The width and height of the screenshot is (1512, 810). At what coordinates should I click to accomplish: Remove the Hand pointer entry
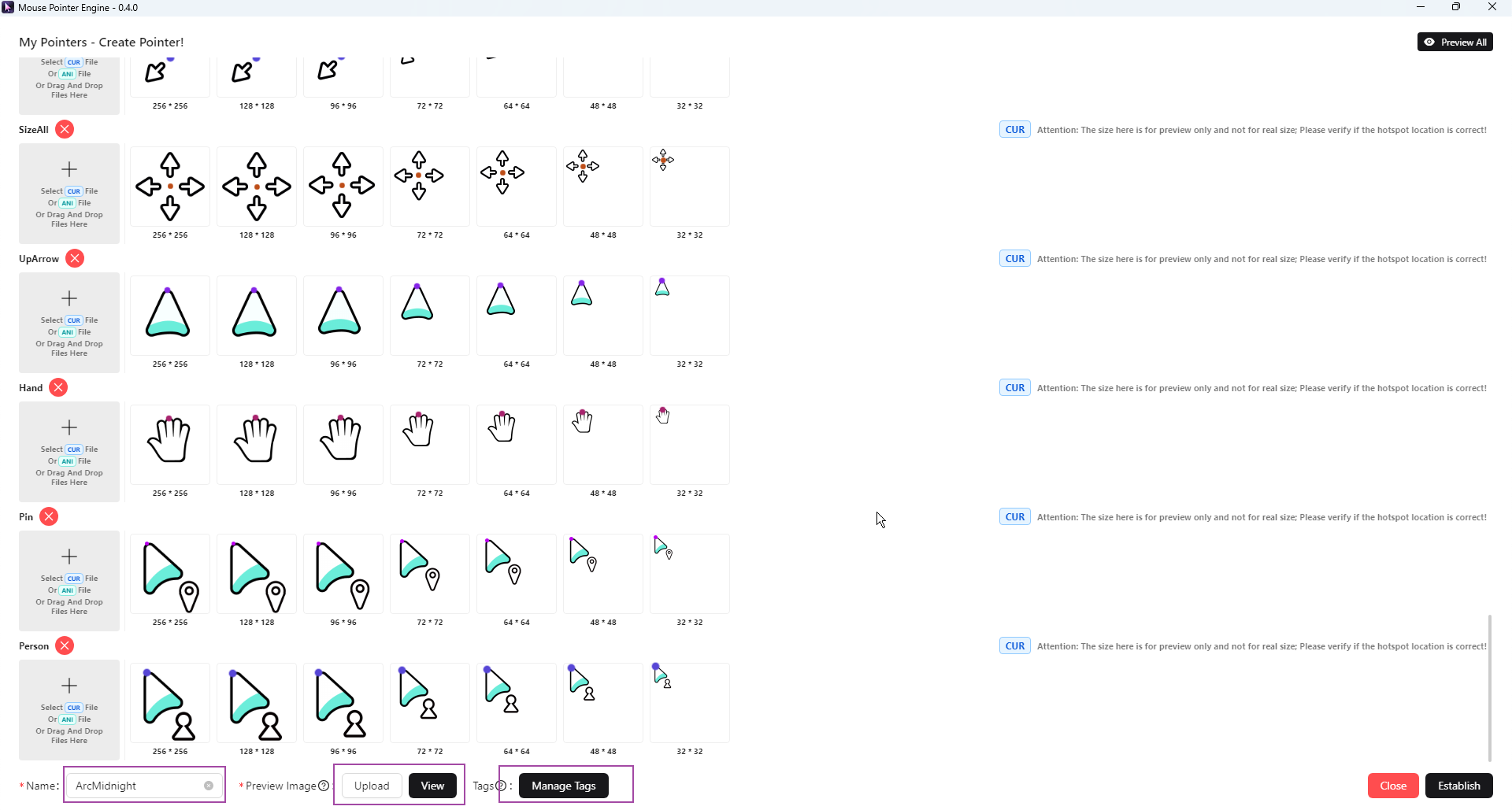(58, 388)
